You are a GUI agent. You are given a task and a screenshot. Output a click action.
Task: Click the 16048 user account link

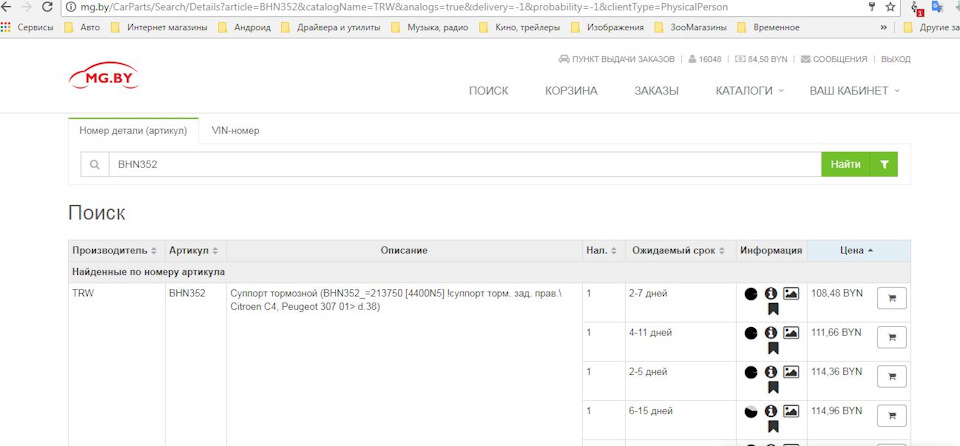[x=705, y=59]
